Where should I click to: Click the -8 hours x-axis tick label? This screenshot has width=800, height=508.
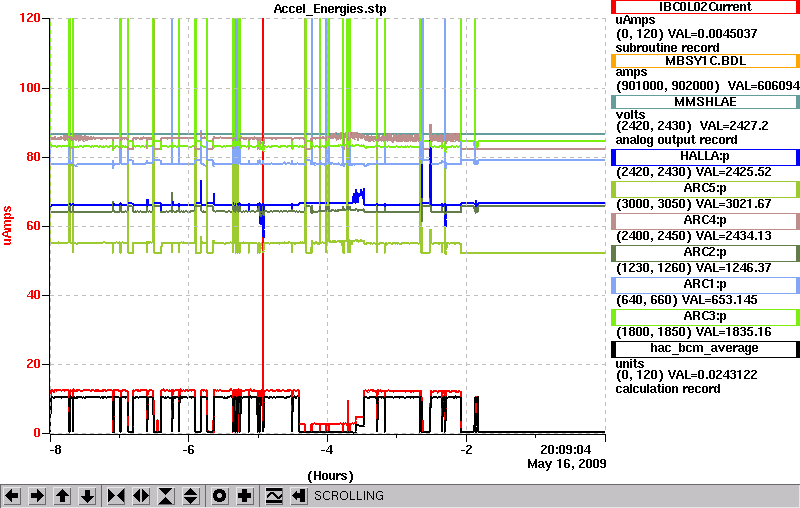[55, 450]
